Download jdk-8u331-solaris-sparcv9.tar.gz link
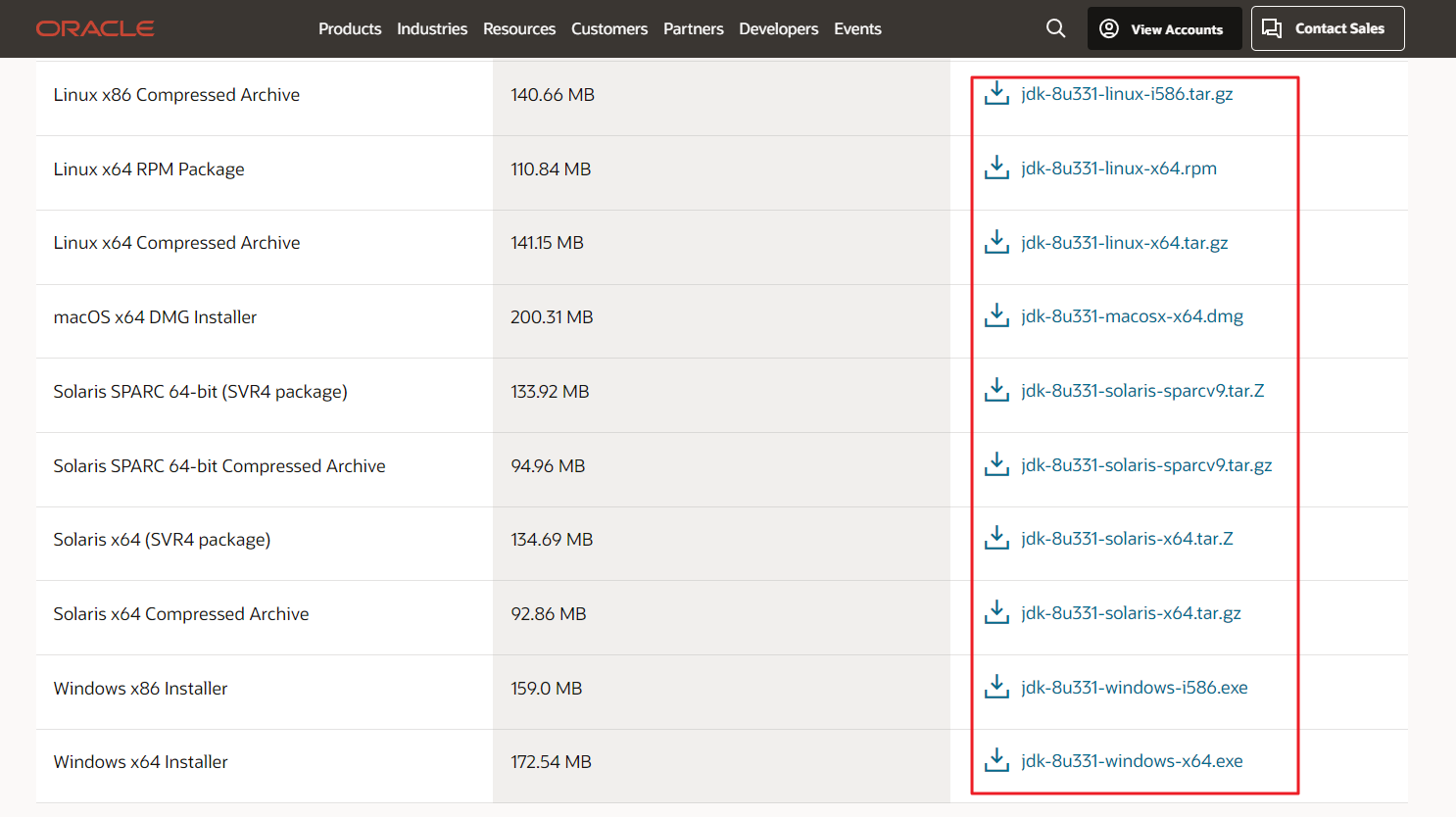The height and width of the screenshot is (817, 1456). point(1146,465)
